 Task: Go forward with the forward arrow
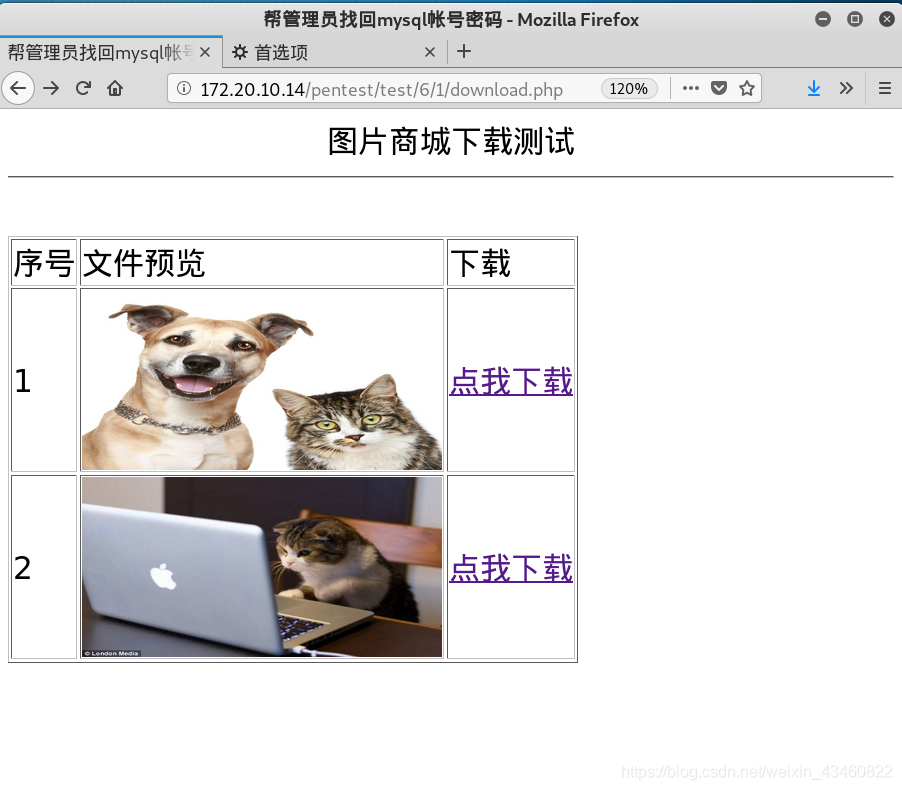(51, 88)
